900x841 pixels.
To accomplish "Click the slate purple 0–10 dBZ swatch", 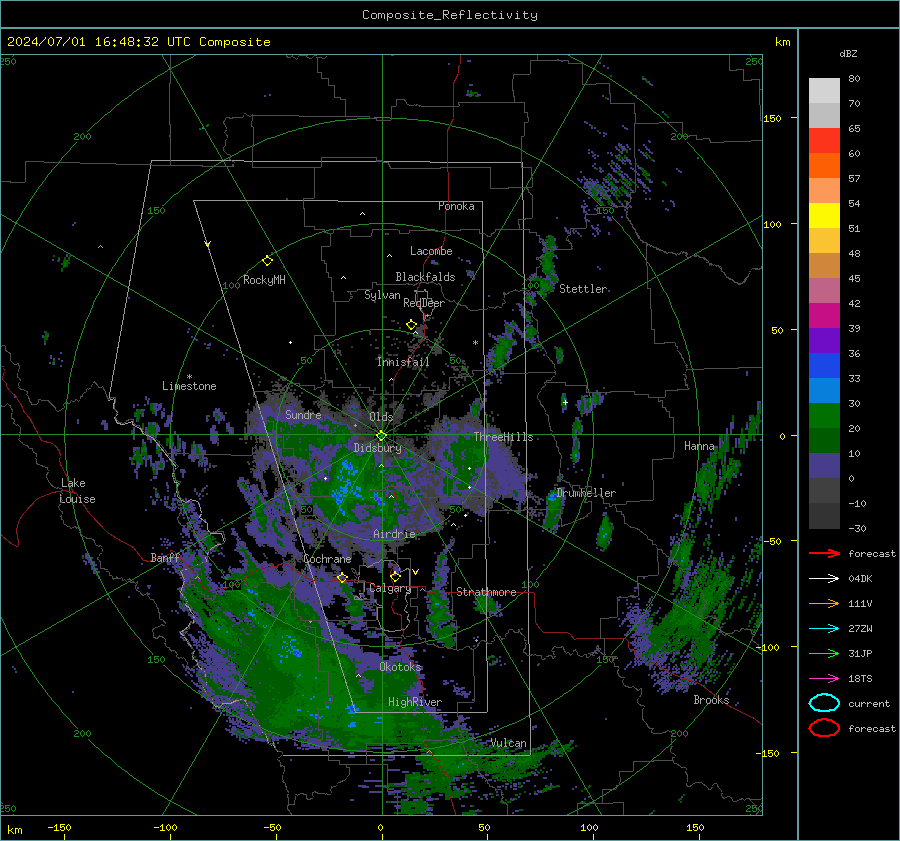I will pos(824,466).
